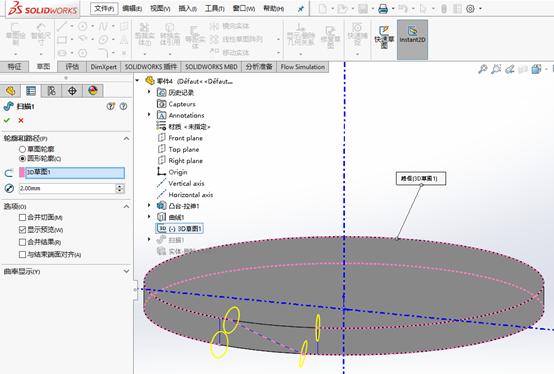This screenshot has height=374, width=554.
Task: Select (-) 3D草图1 in the feature tree
Action: (180, 228)
